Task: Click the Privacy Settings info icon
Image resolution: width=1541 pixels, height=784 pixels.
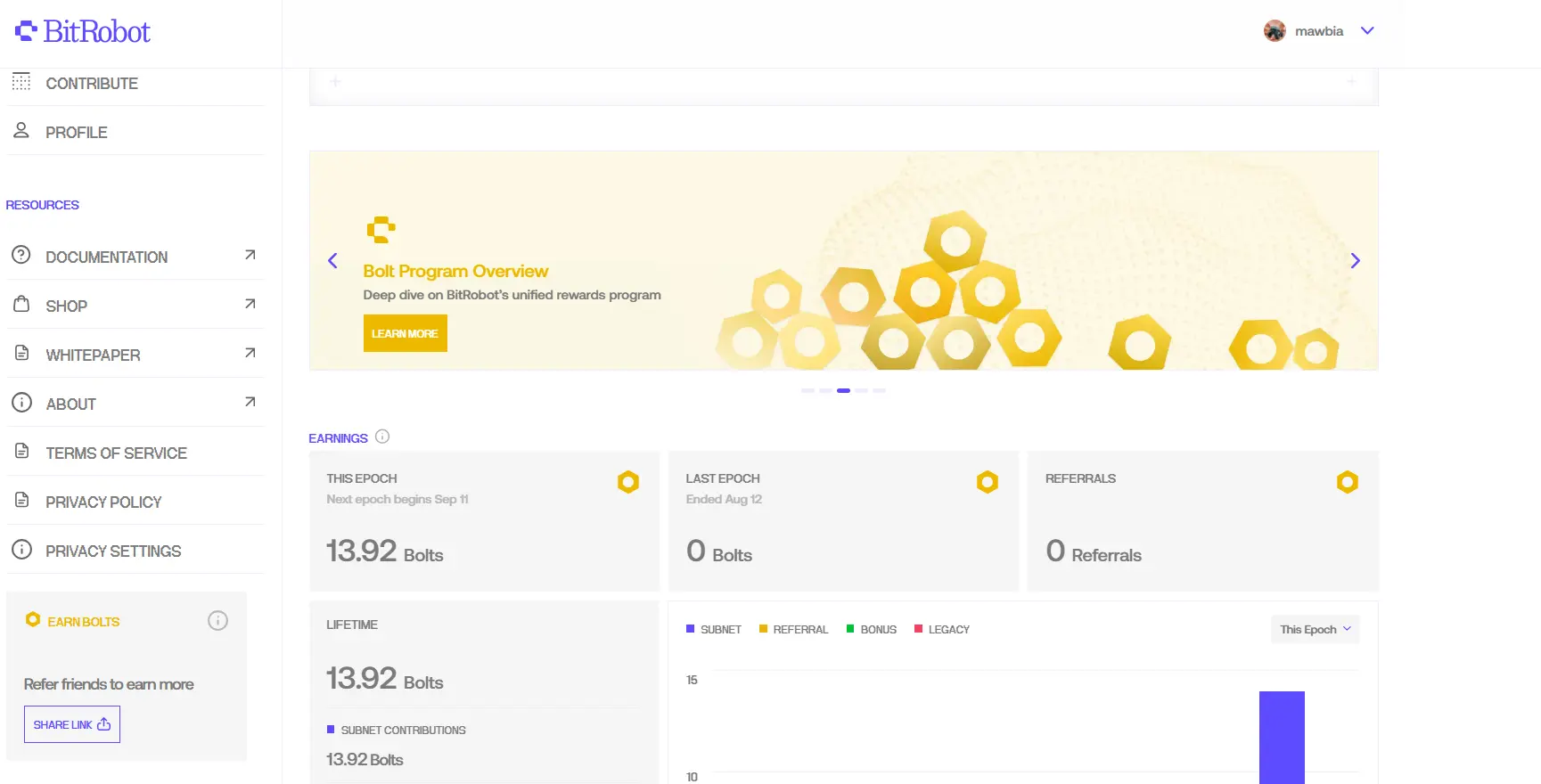Action: coord(21,550)
